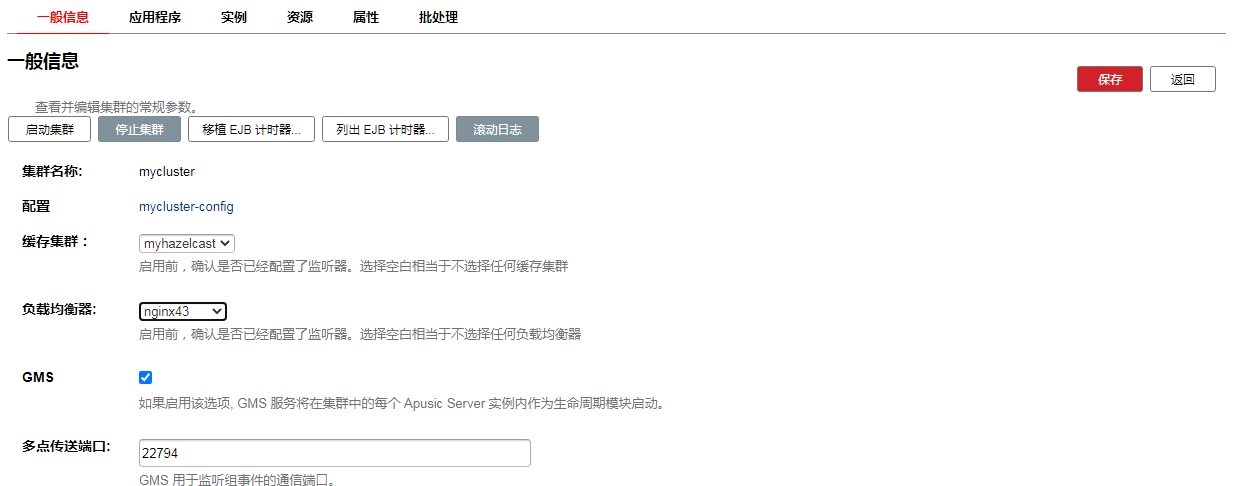Open the 负载均衡器 nginx43 dropdown
The height and width of the screenshot is (486, 1237).
click(183, 311)
